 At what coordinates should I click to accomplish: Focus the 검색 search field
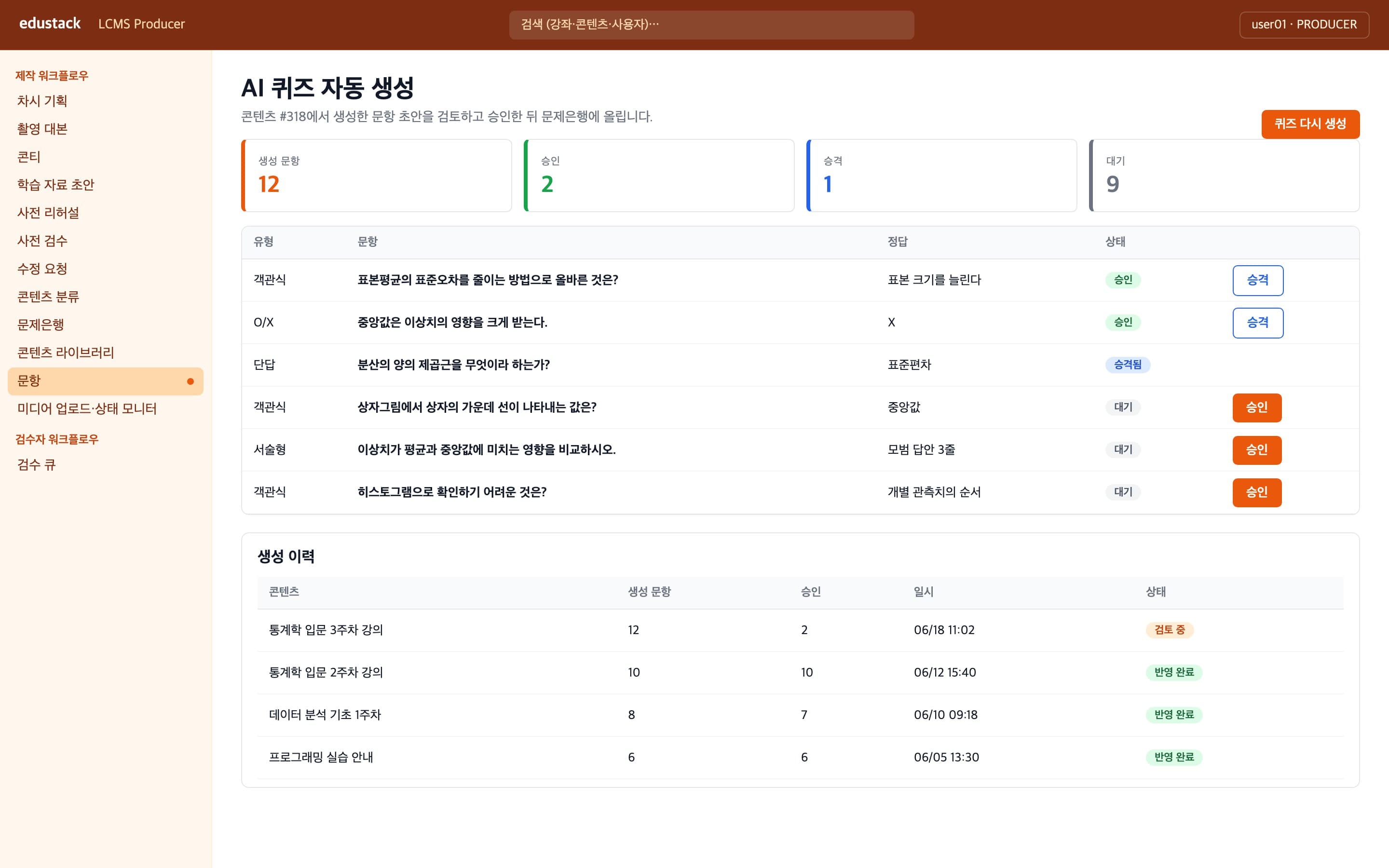click(711, 25)
